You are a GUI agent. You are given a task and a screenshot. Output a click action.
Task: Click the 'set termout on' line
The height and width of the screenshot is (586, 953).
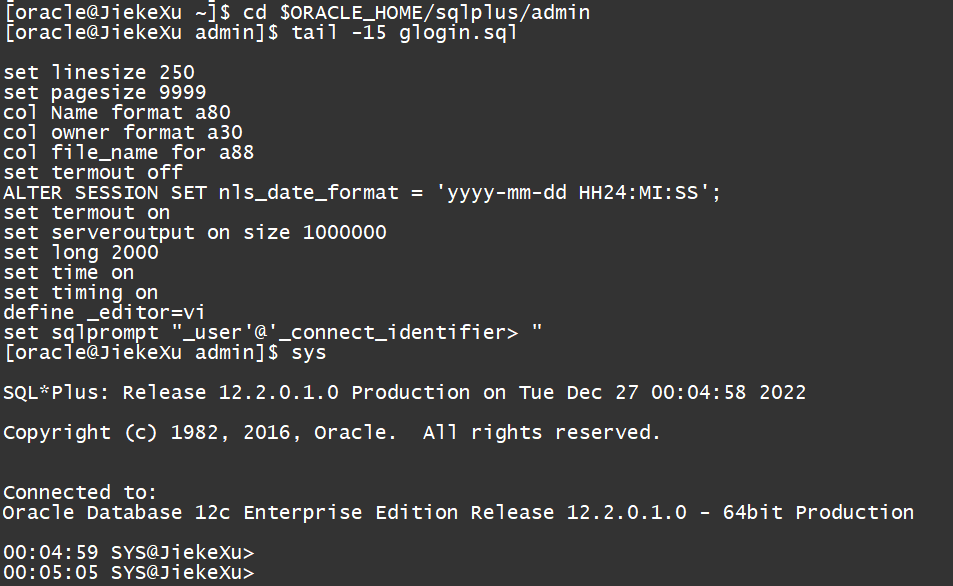tap(87, 213)
